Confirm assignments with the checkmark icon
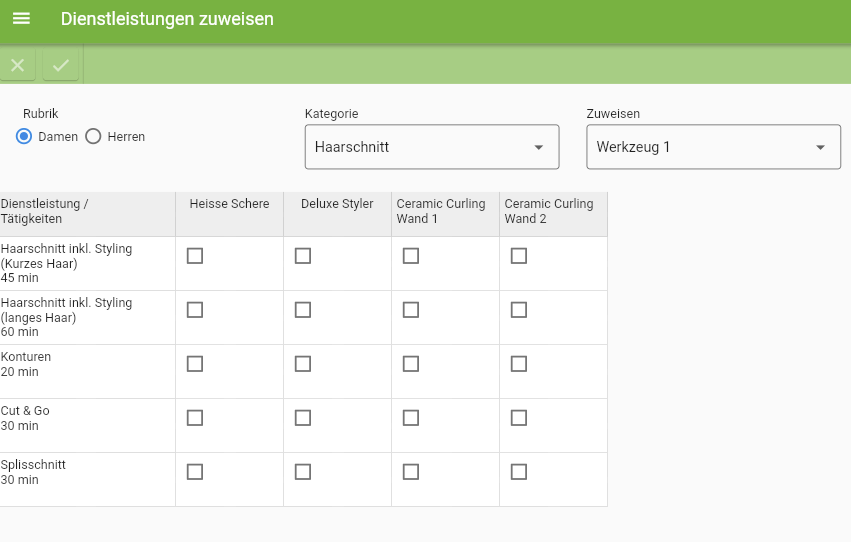Image resolution: width=851 pixels, height=542 pixels. (61, 66)
